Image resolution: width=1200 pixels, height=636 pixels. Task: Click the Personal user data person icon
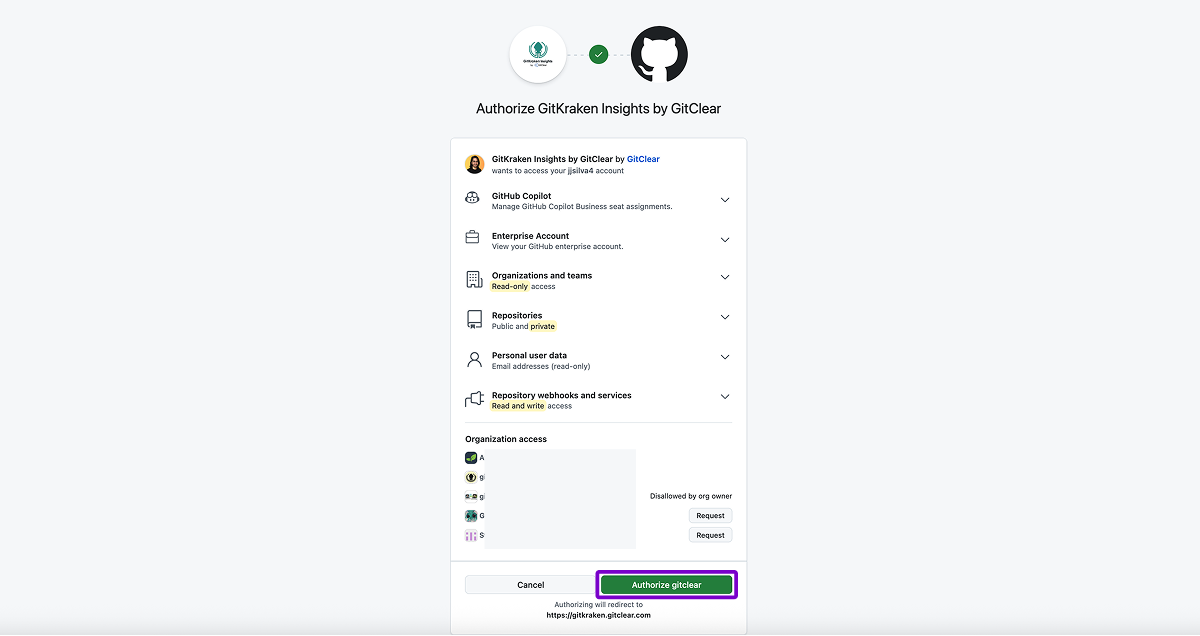point(473,359)
